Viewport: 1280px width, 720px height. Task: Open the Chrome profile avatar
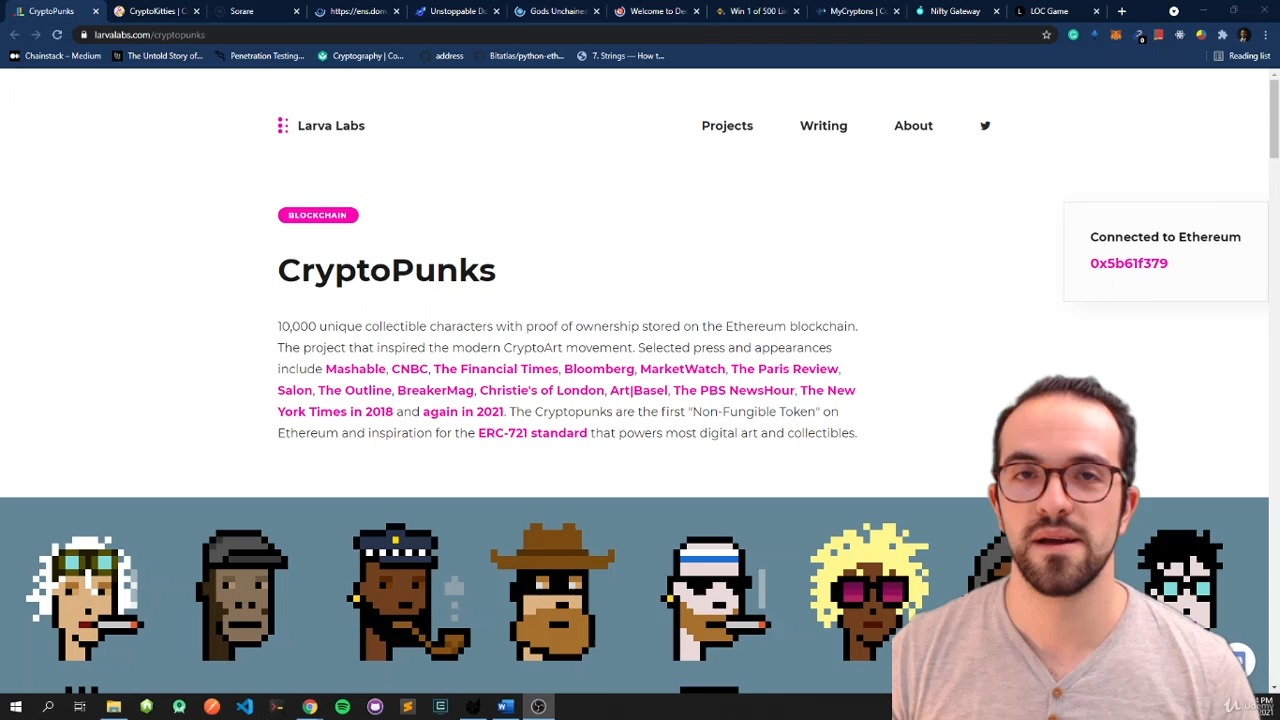click(1244, 35)
